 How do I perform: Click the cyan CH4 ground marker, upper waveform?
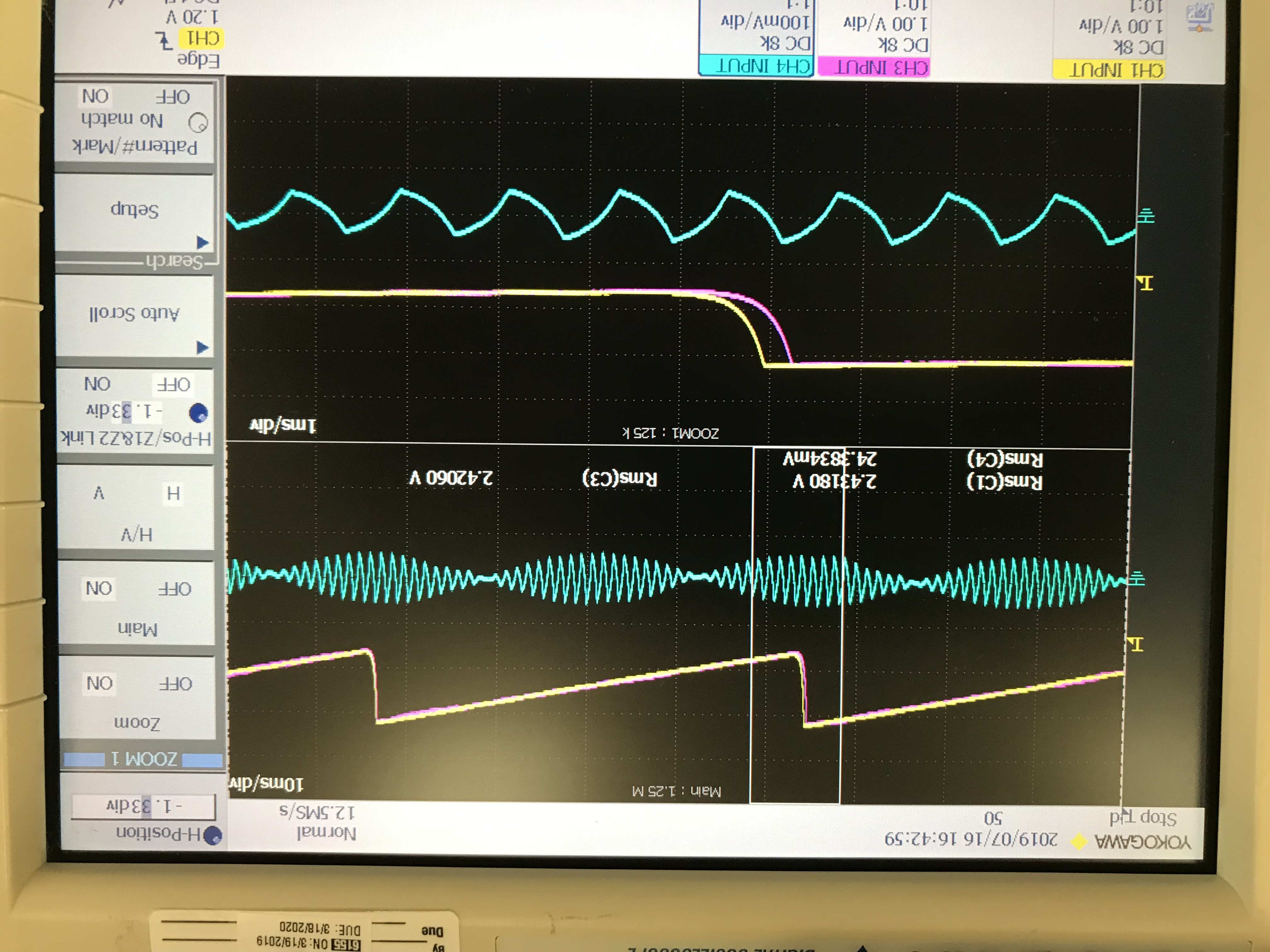click(1146, 216)
